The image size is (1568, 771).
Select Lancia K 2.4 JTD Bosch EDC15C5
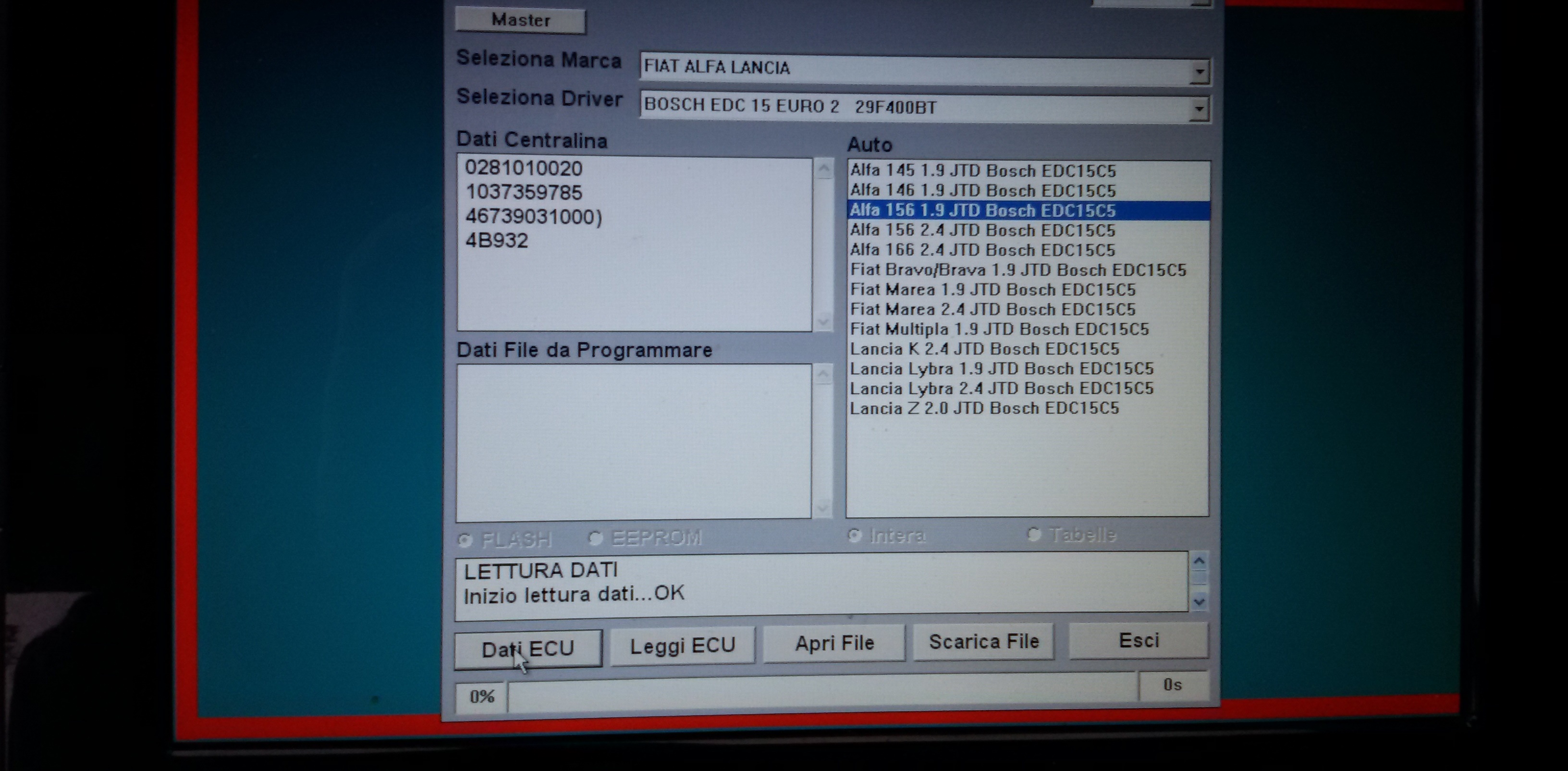[x=1028, y=349]
